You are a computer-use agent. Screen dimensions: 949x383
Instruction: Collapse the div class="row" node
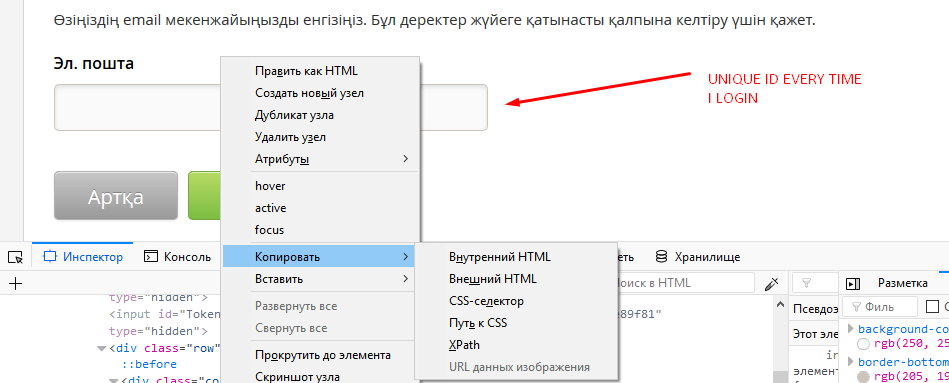(101, 348)
